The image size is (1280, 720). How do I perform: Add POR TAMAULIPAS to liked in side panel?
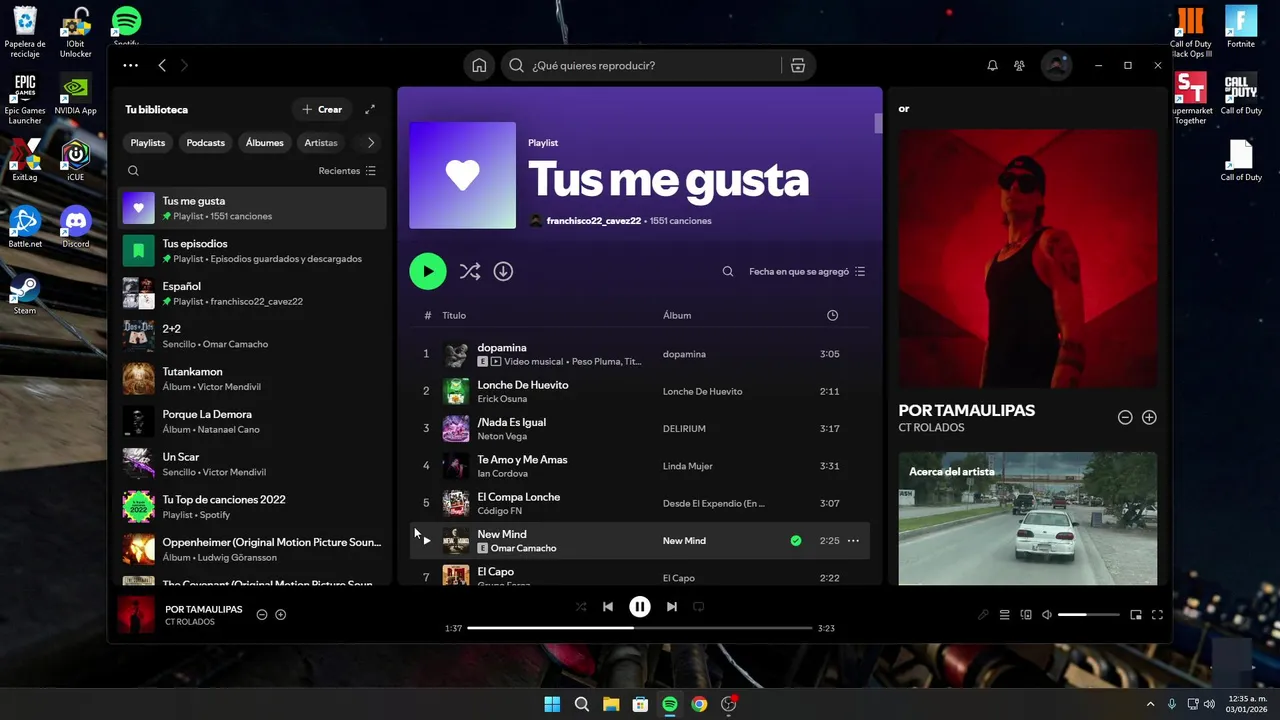pos(1149,417)
